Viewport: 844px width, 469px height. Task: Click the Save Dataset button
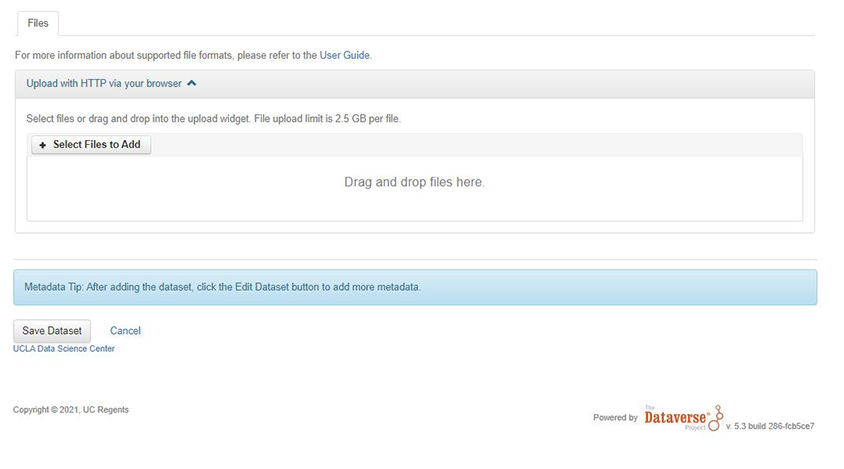[x=52, y=331]
